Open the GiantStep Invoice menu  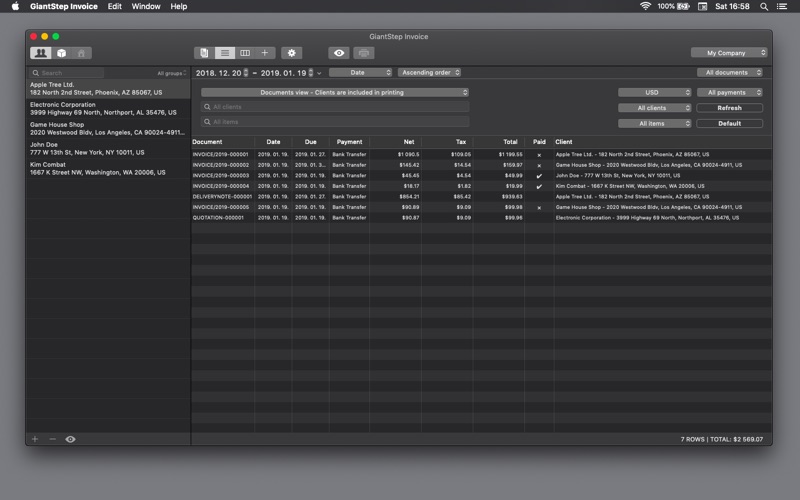point(64,6)
